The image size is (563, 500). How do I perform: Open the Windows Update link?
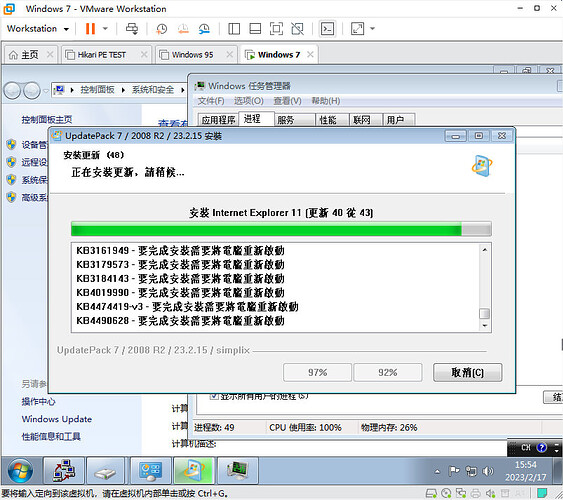(x=57, y=419)
